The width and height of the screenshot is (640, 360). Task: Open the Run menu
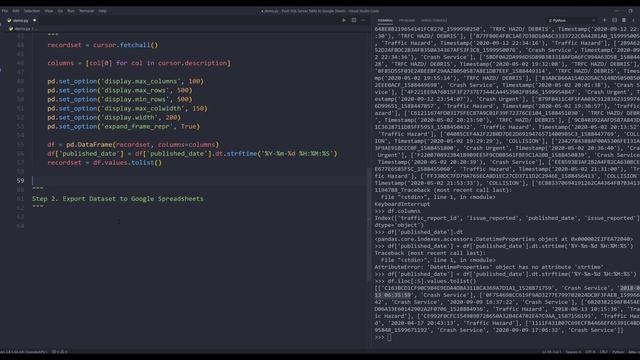[x=71, y=11]
